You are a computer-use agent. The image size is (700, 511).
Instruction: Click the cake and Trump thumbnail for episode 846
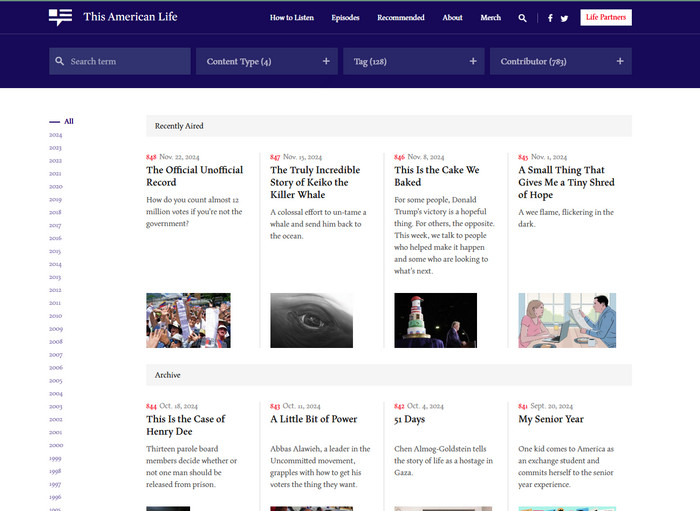tap(436, 320)
